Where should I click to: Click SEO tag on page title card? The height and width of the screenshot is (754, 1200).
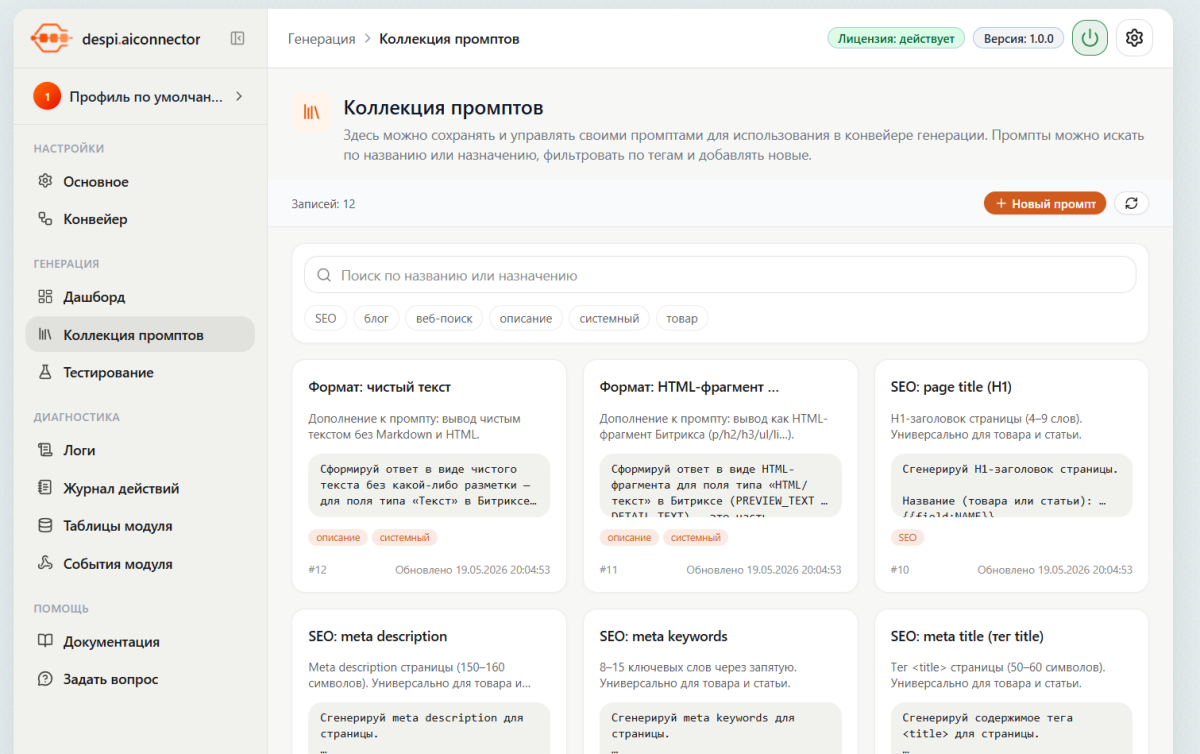(907, 537)
